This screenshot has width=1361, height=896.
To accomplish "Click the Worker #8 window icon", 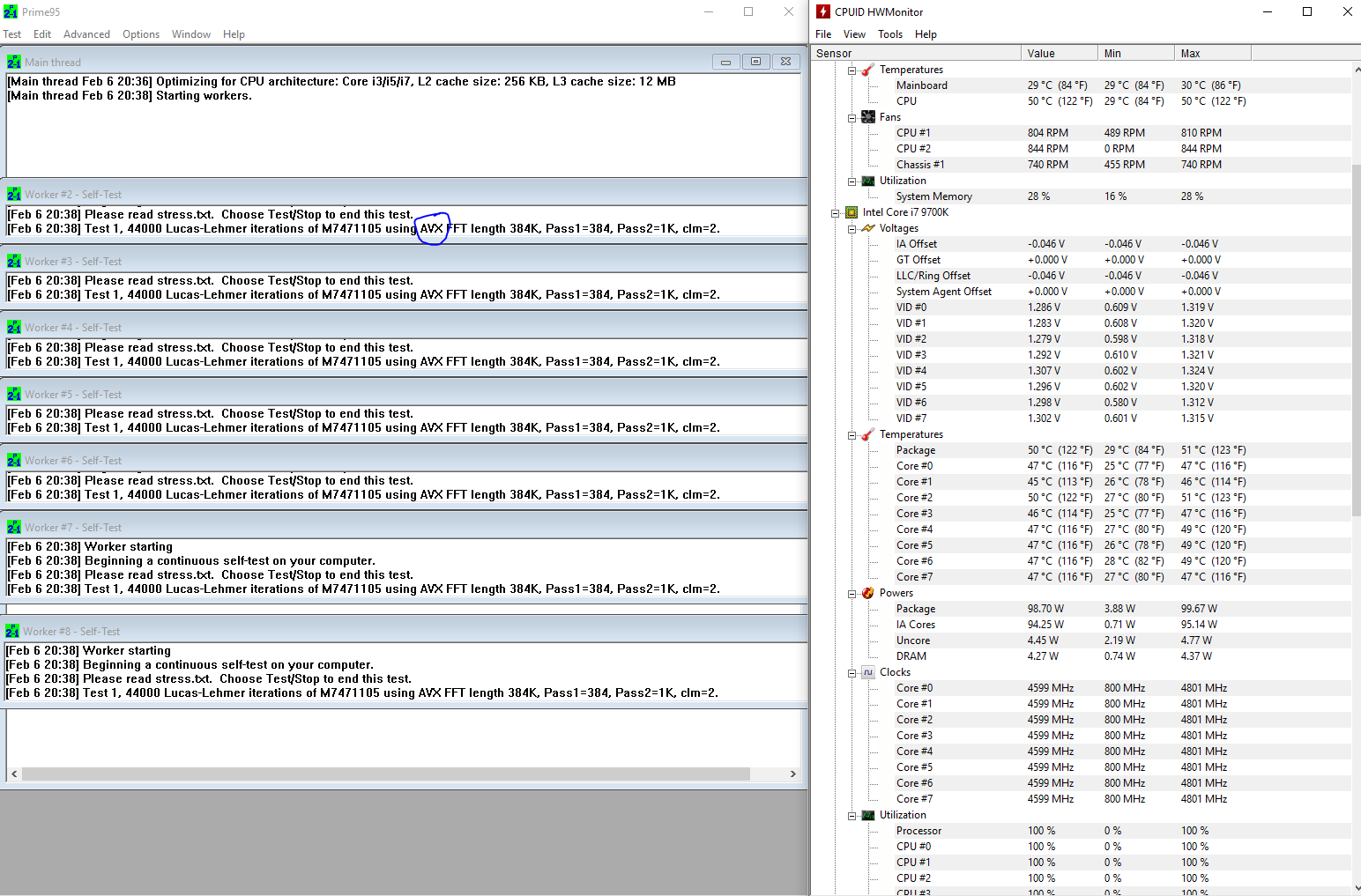I will coord(12,631).
